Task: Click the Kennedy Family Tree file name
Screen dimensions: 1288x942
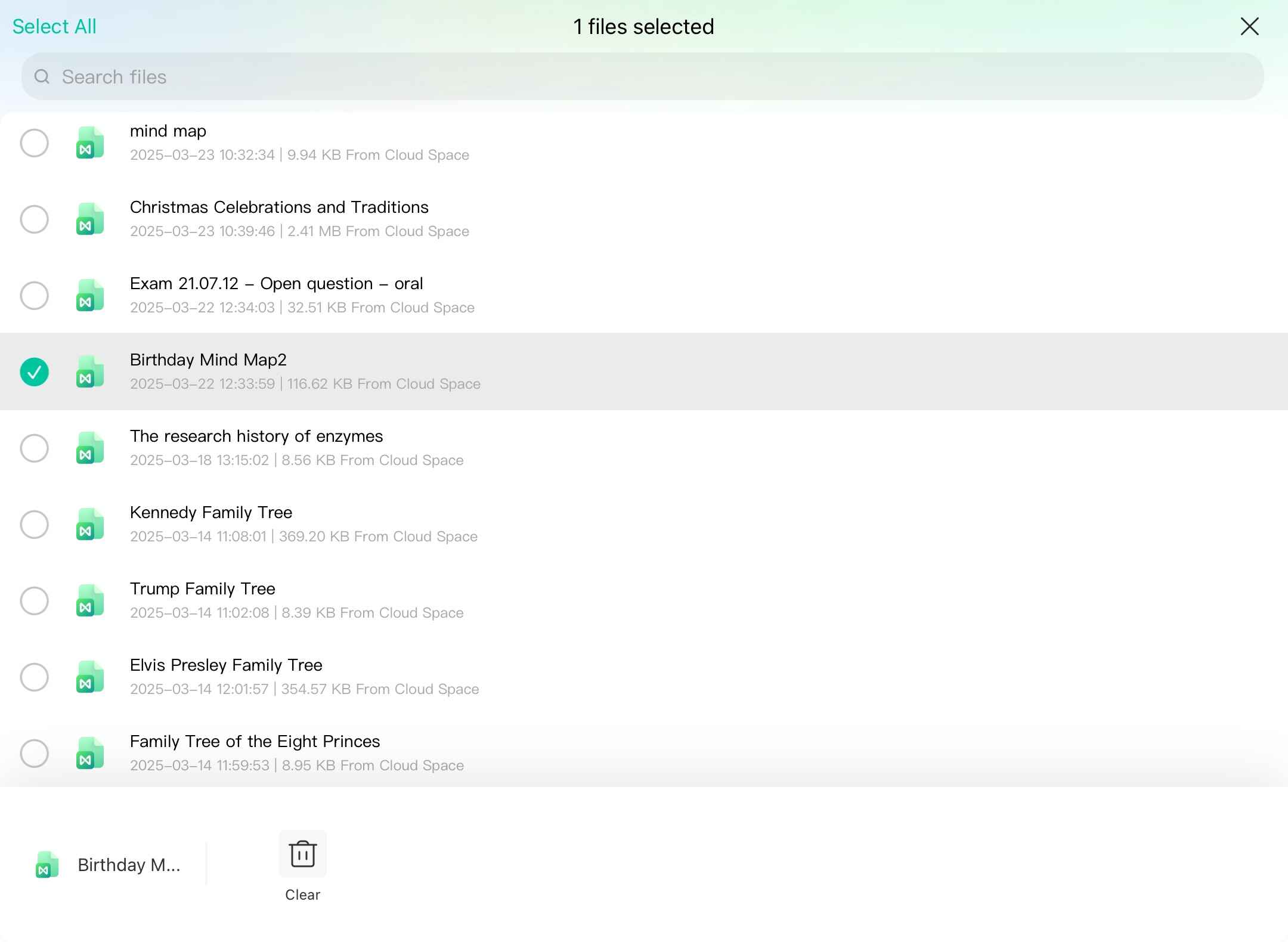Action: tap(211, 513)
